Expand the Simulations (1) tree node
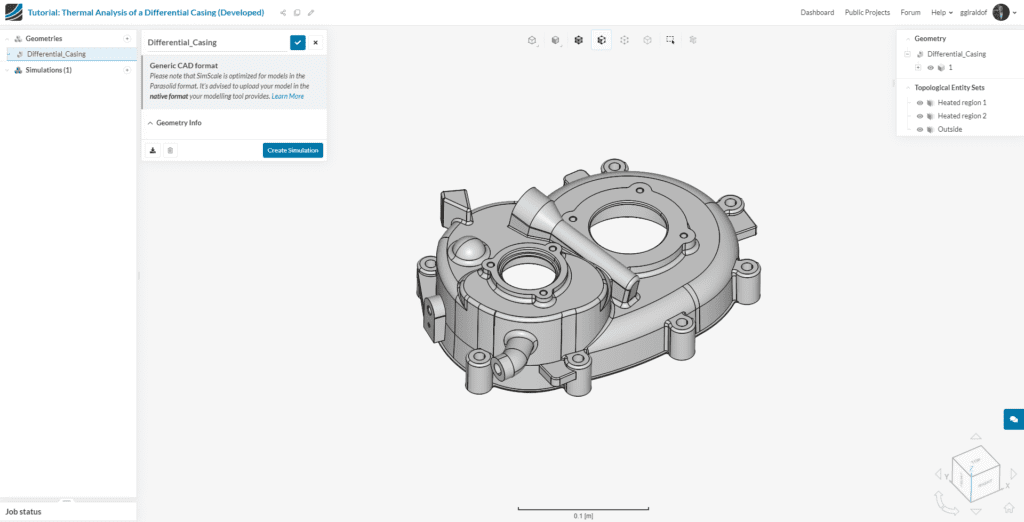 (8, 70)
